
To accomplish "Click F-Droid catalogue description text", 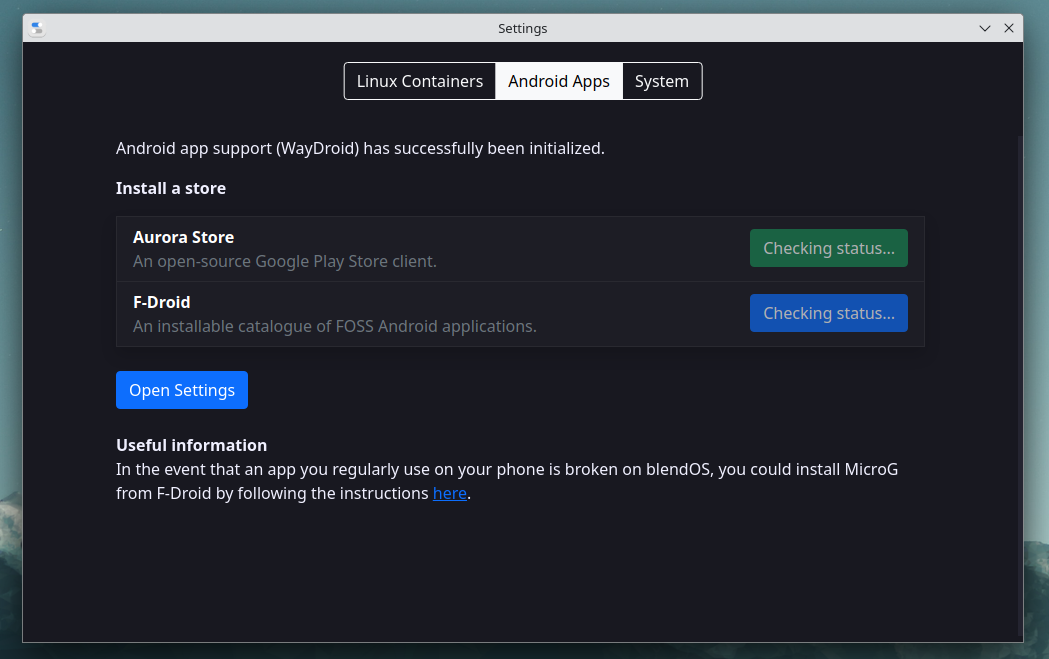I will pos(335,326).
